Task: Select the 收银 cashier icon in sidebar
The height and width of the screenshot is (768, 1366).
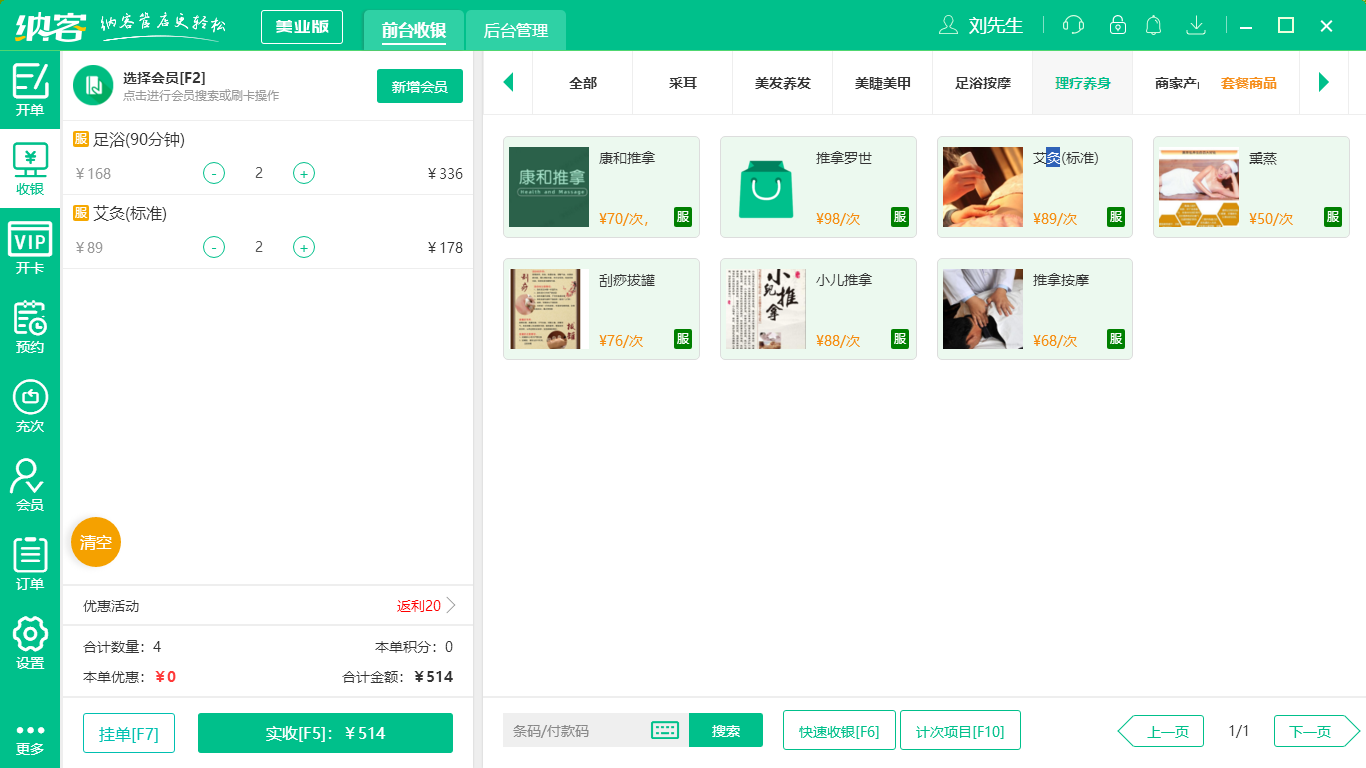Action: (x=30, y=160)
